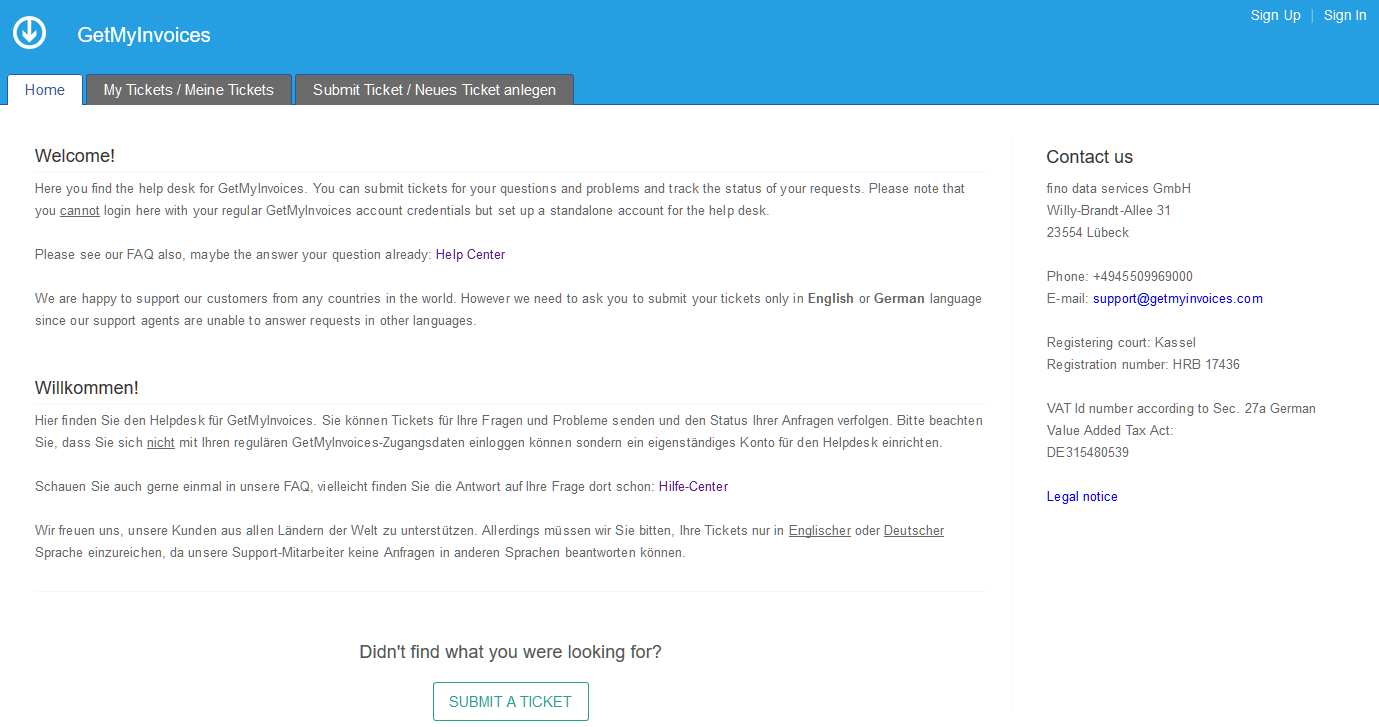Follow the Help Center link

pyautogui.click(x=470, y=254)
